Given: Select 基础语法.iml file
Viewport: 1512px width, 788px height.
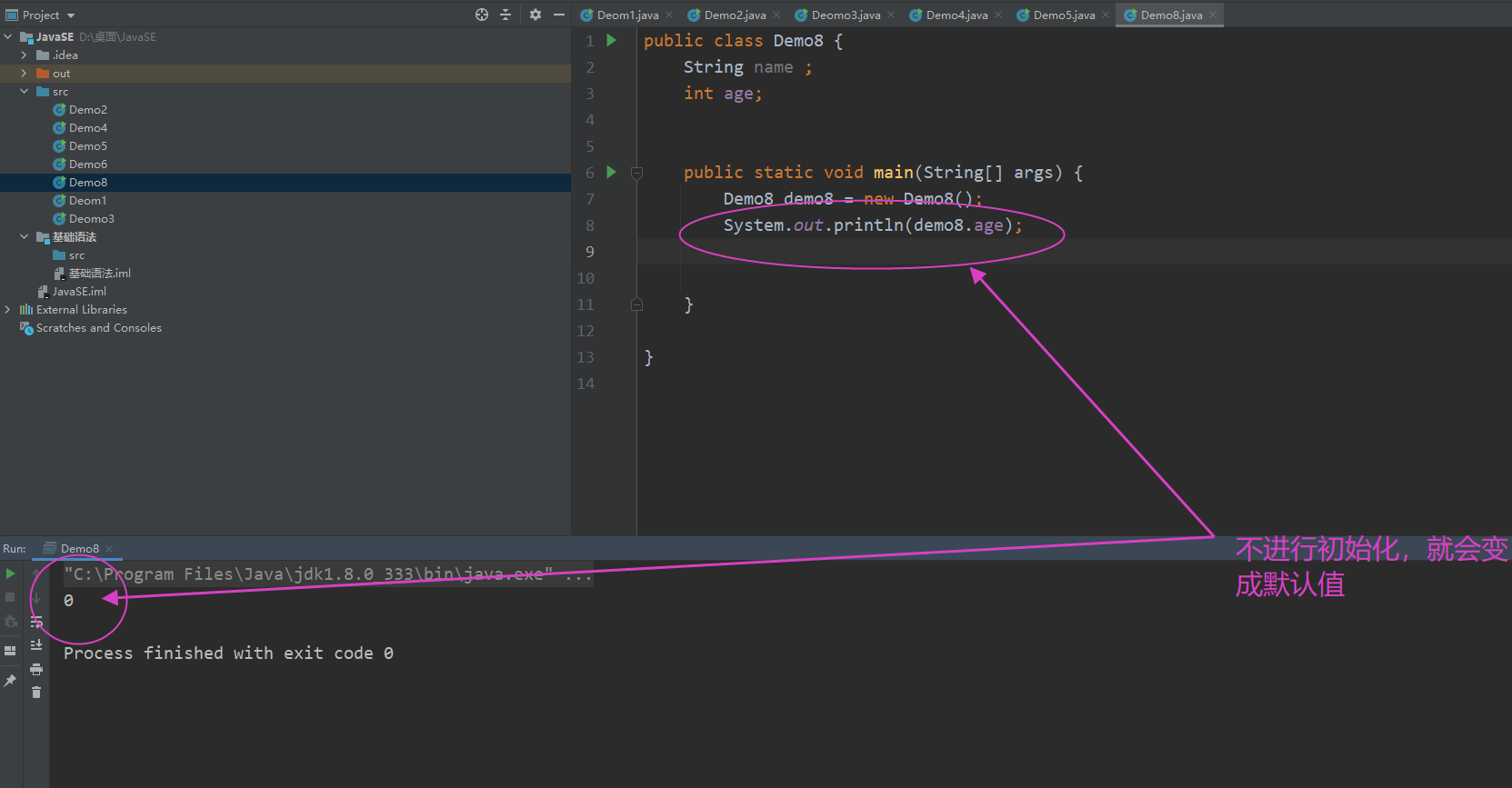Looking at the screenshot, I should tap(99, 274).
